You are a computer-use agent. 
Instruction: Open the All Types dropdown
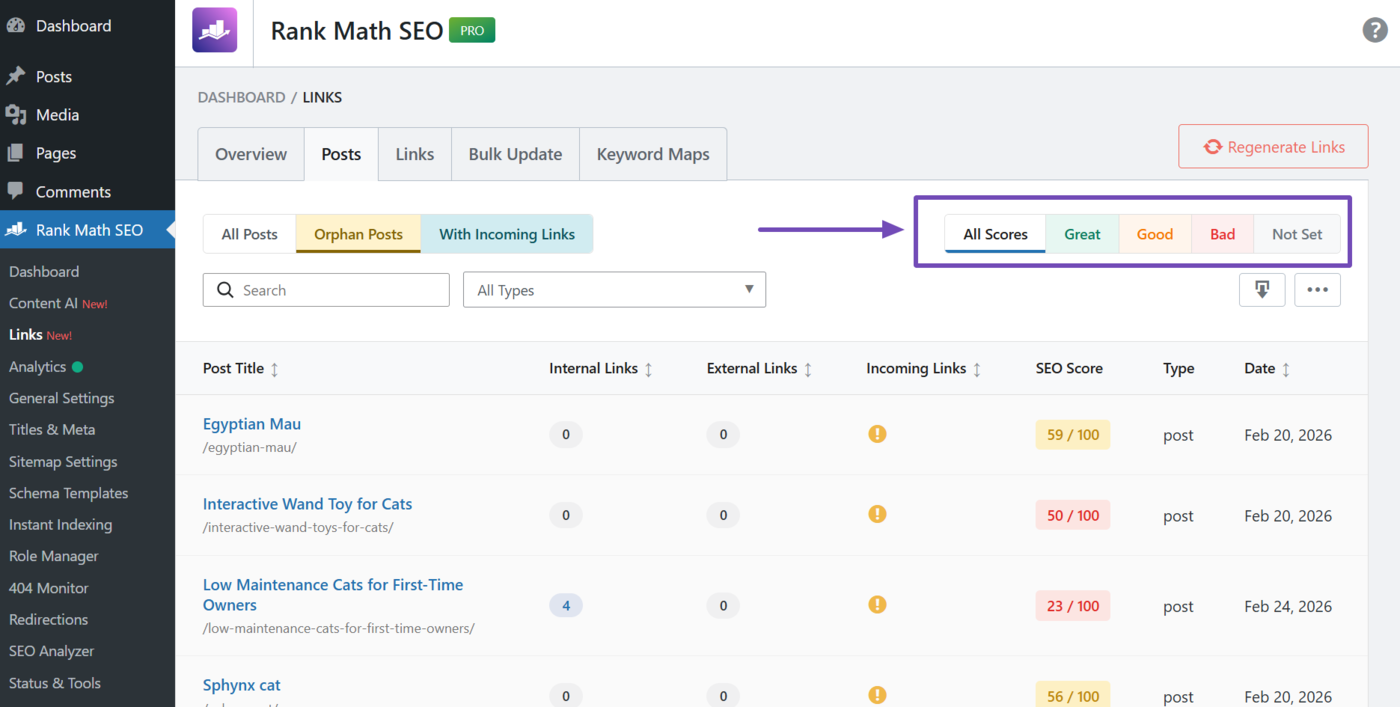point(614,289)
